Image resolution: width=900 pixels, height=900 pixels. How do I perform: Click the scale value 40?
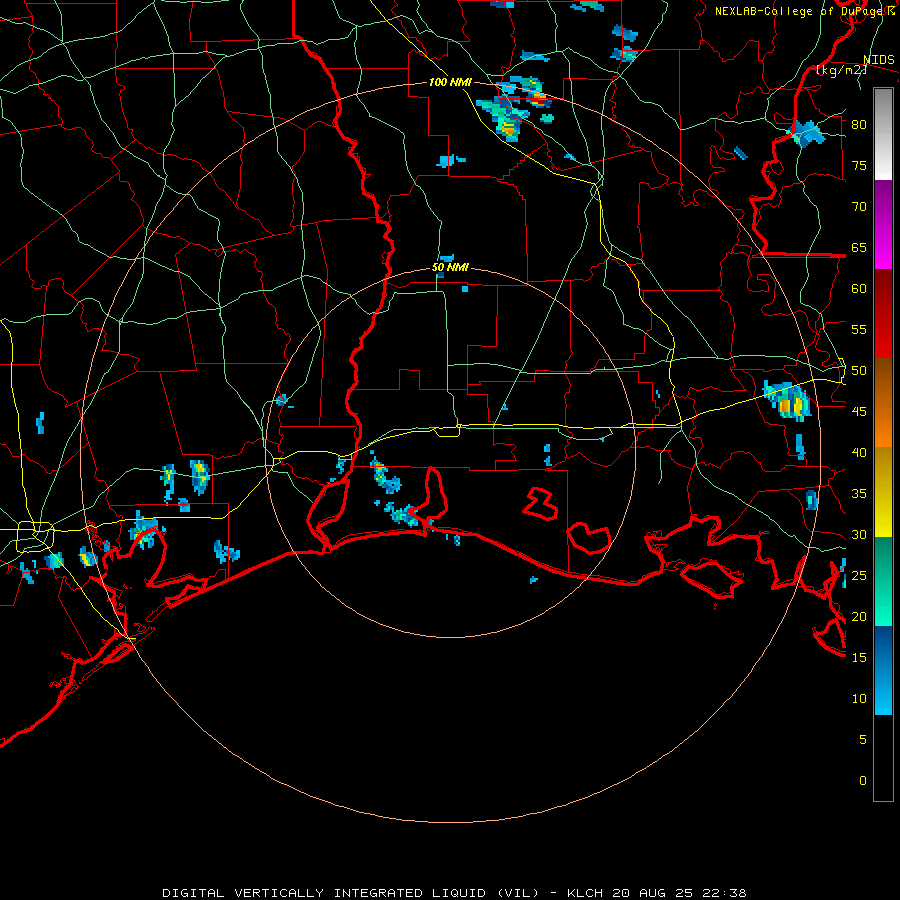click(859, 452)
